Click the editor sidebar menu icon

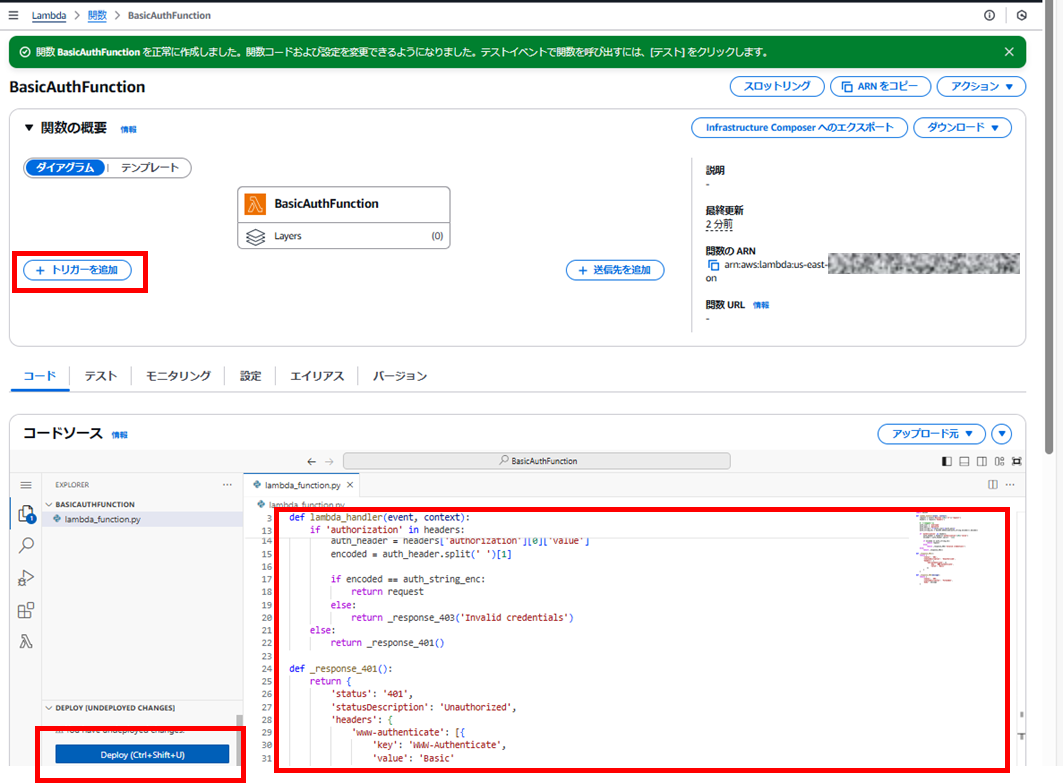pyautogui.click(x=26, y=485)
